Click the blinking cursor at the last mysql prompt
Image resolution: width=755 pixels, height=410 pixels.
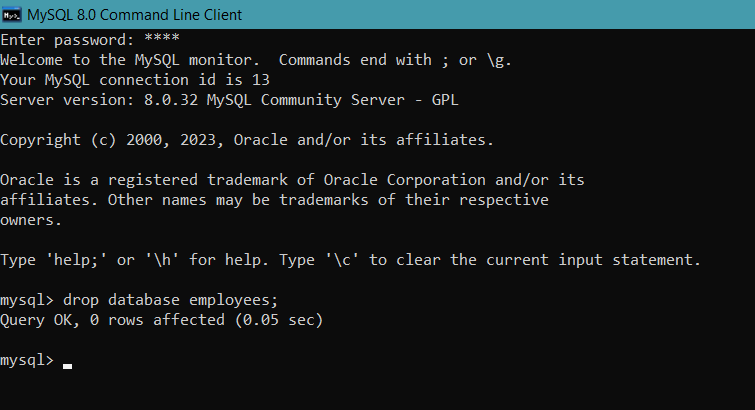click(x=67, y=367)
